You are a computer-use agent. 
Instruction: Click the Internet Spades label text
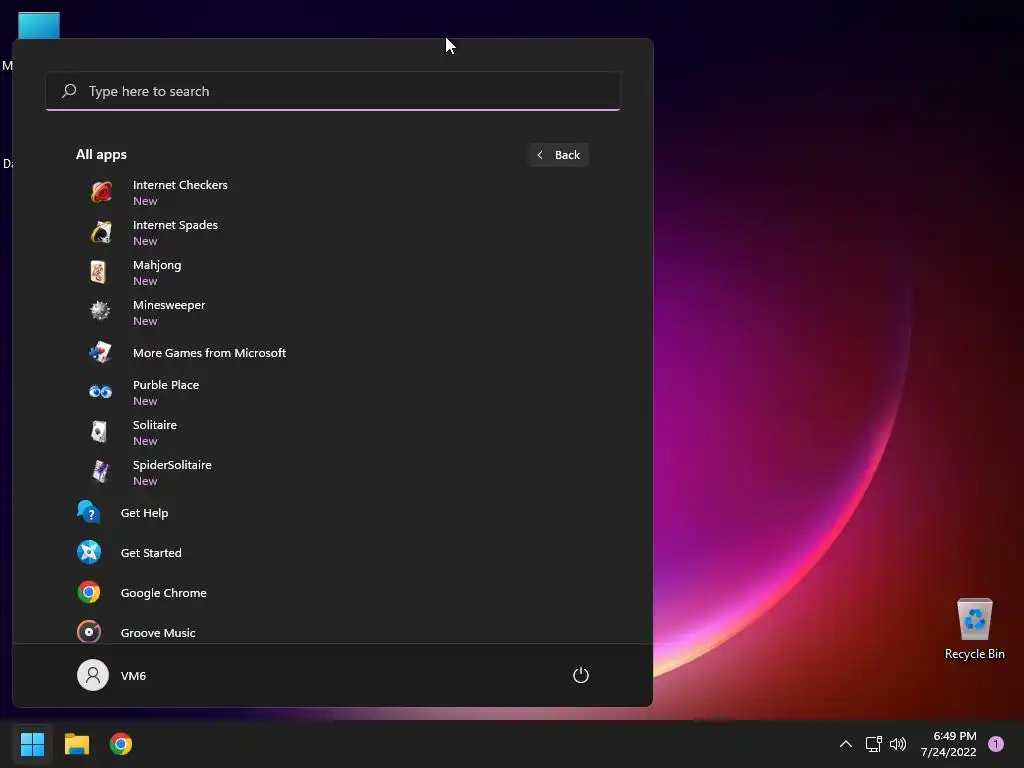coord(175,225)
